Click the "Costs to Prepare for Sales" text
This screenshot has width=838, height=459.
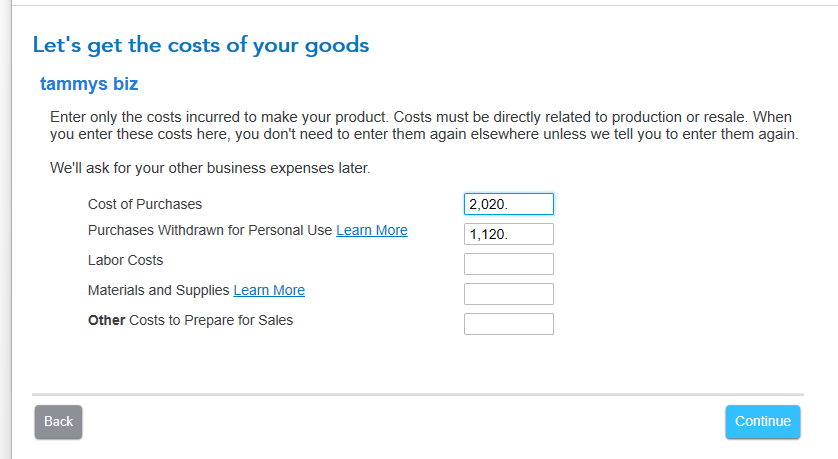(x=211, y=320)
